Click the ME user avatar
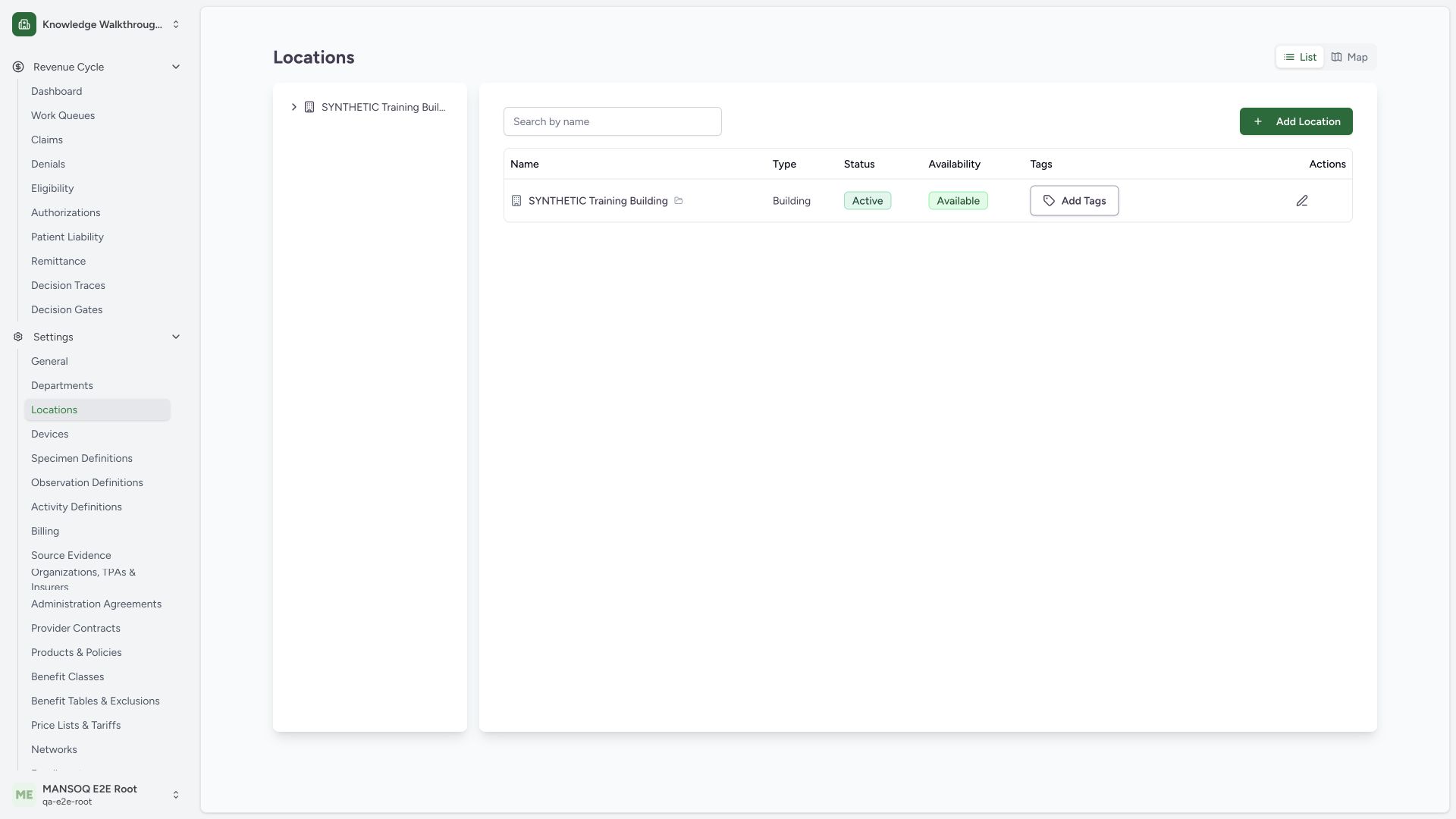 tap(24, 795)
